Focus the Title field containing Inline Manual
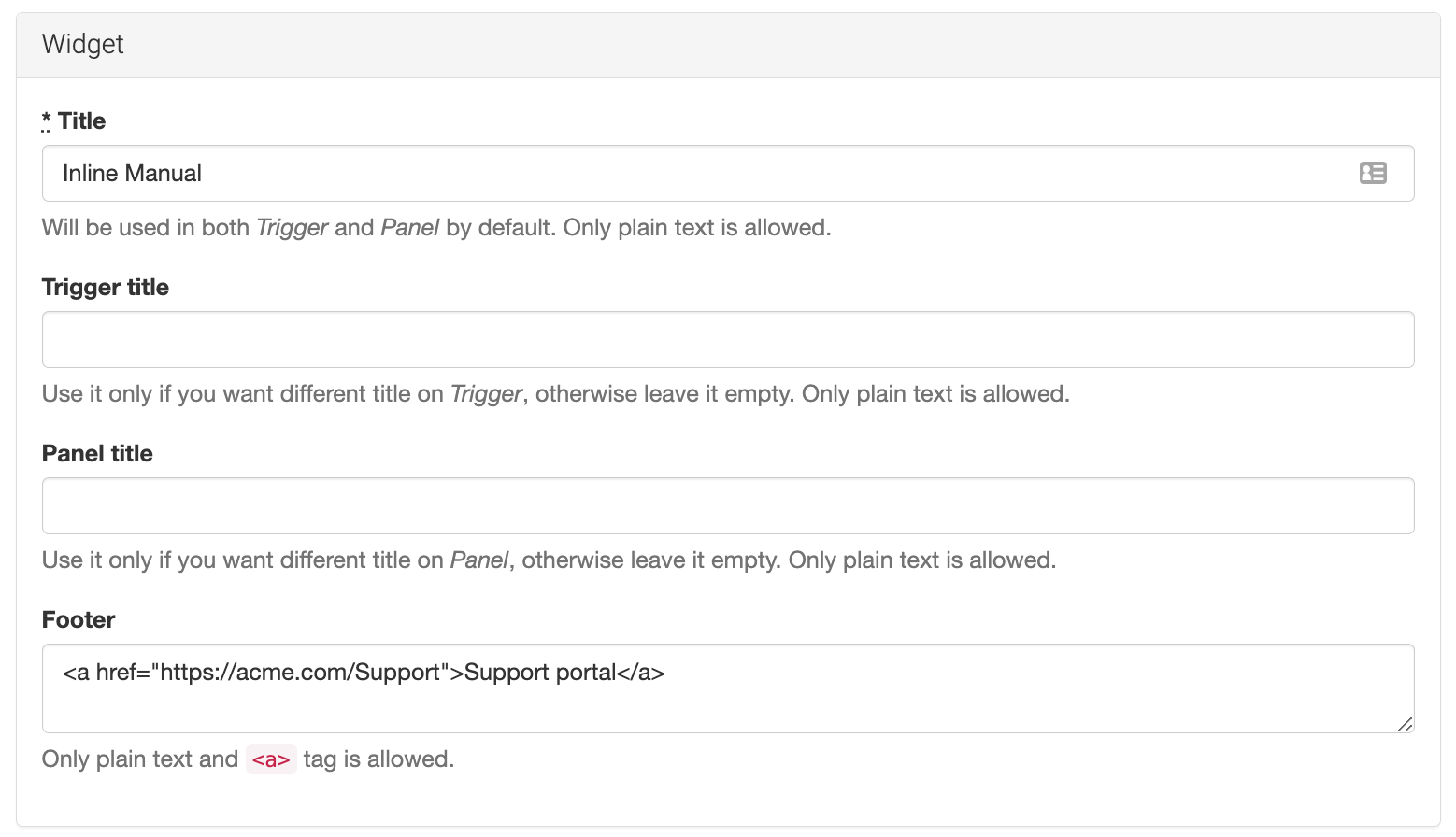The image size is (1456, 837). click(654, 174)
